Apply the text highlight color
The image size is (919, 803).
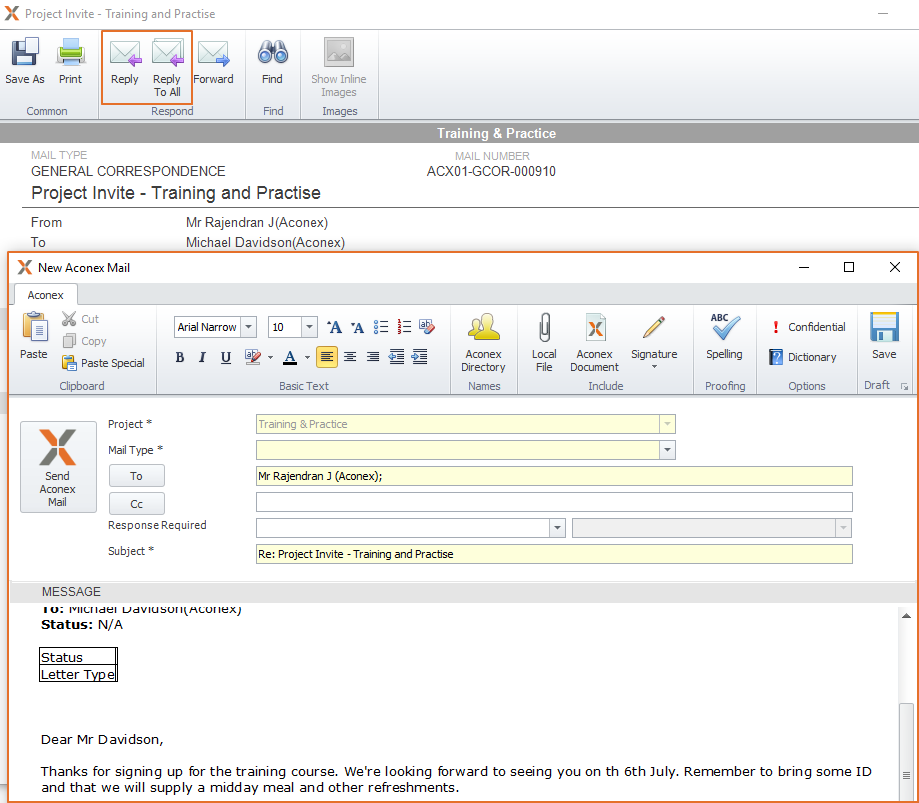[x=253, y=357]
